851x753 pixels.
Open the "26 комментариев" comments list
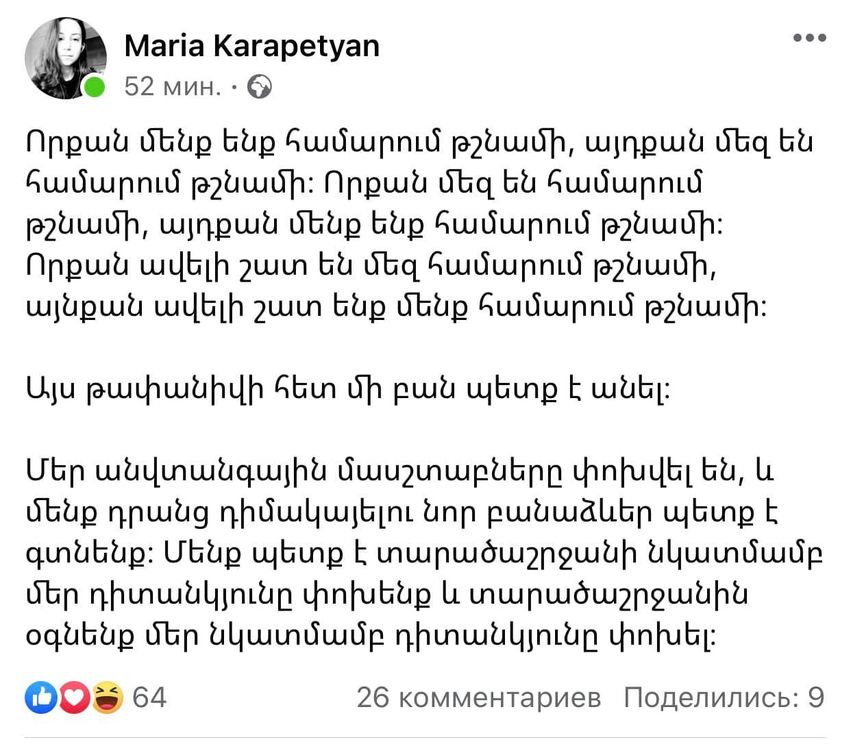tap(478, 697)
